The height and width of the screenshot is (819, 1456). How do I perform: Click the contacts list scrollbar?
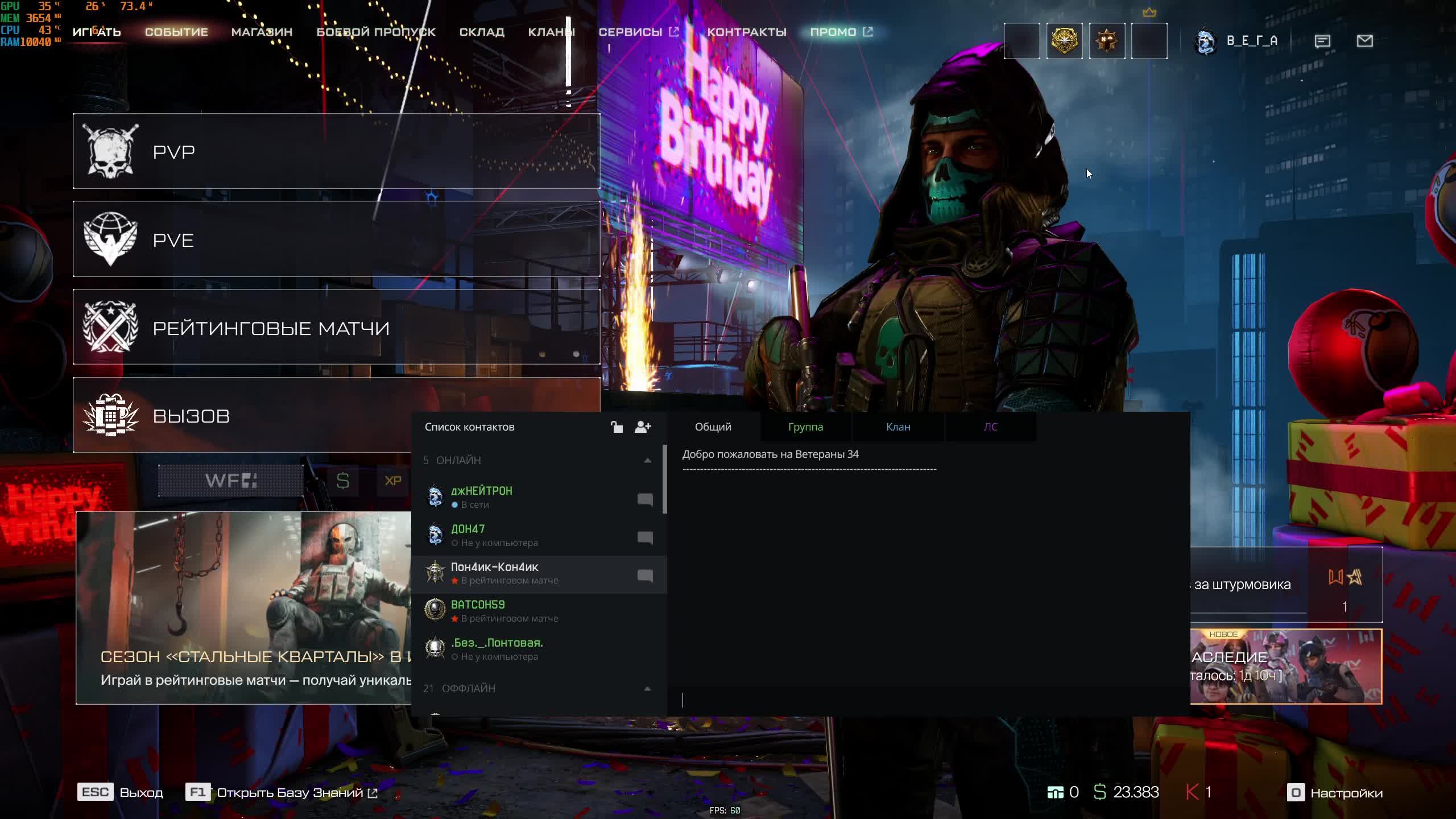[664, 481]
